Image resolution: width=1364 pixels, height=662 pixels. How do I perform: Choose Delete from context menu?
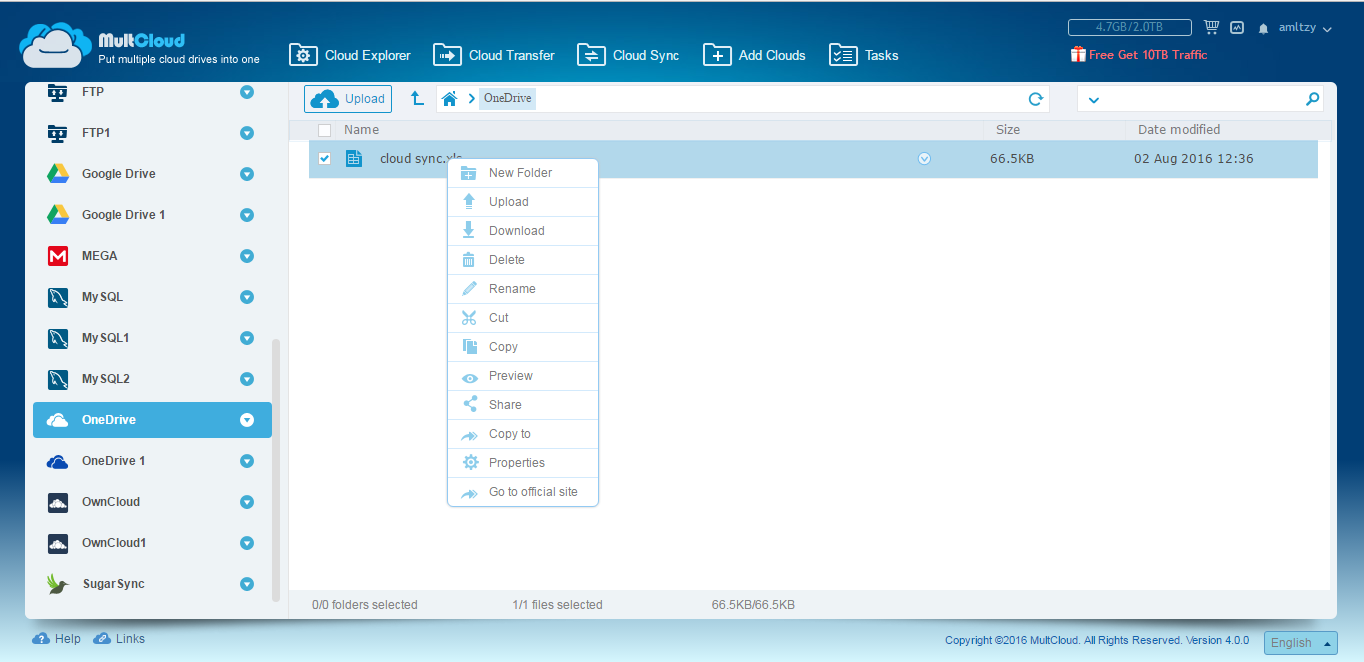pos(523,260)
